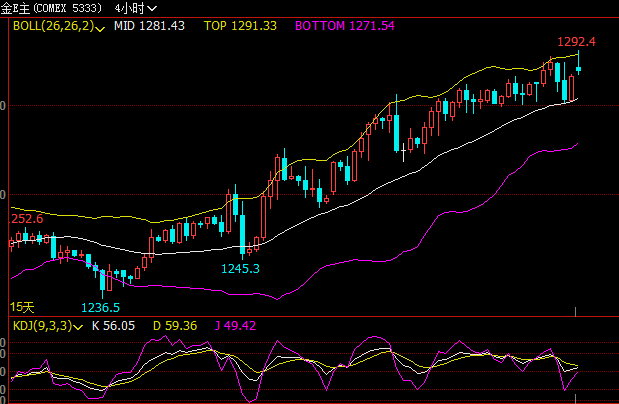619x404 pixels.
Task: Click the candlestick above the 1245.3 label
Action: 242,231
